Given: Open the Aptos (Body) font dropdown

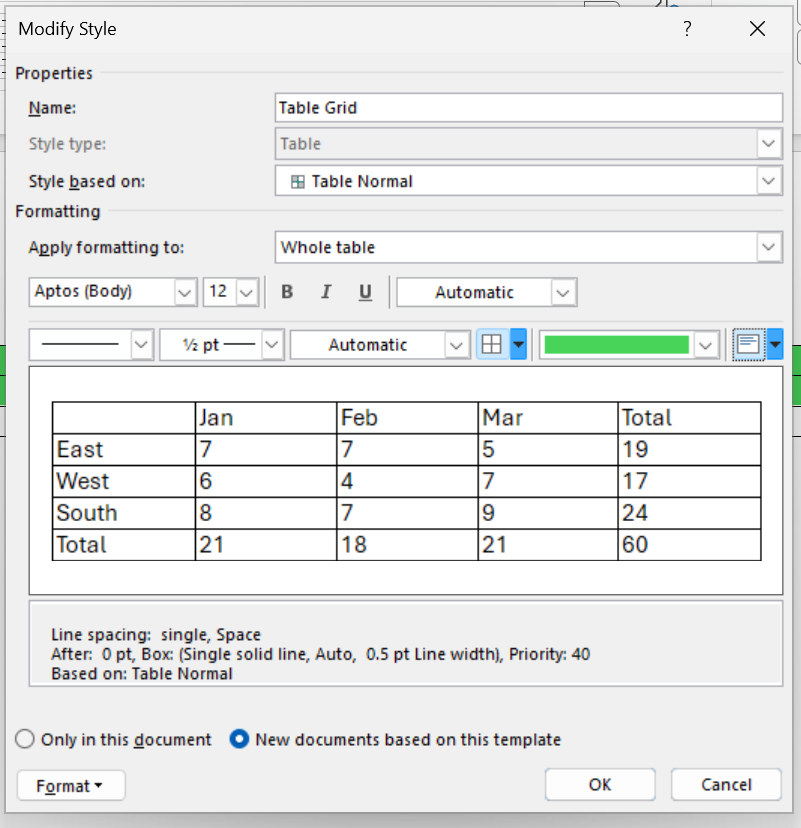Looking at the screenshot, I should coord(184,292).
